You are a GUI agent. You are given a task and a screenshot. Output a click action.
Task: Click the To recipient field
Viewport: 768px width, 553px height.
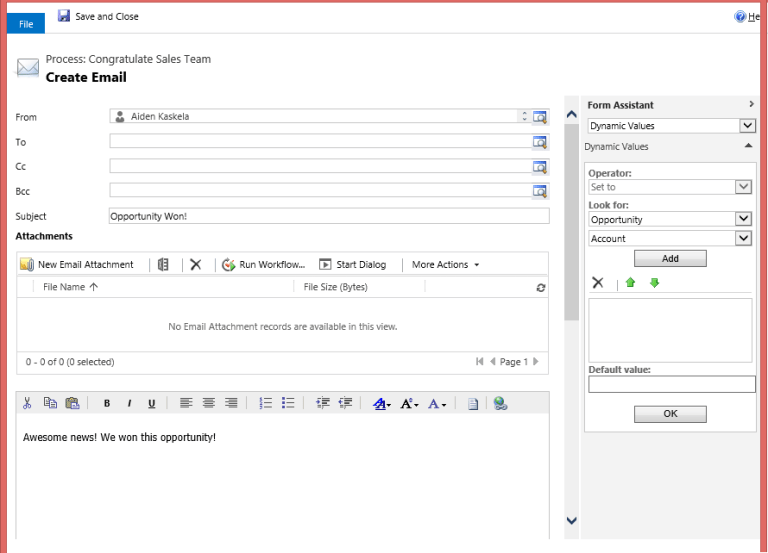pos(320,142)
